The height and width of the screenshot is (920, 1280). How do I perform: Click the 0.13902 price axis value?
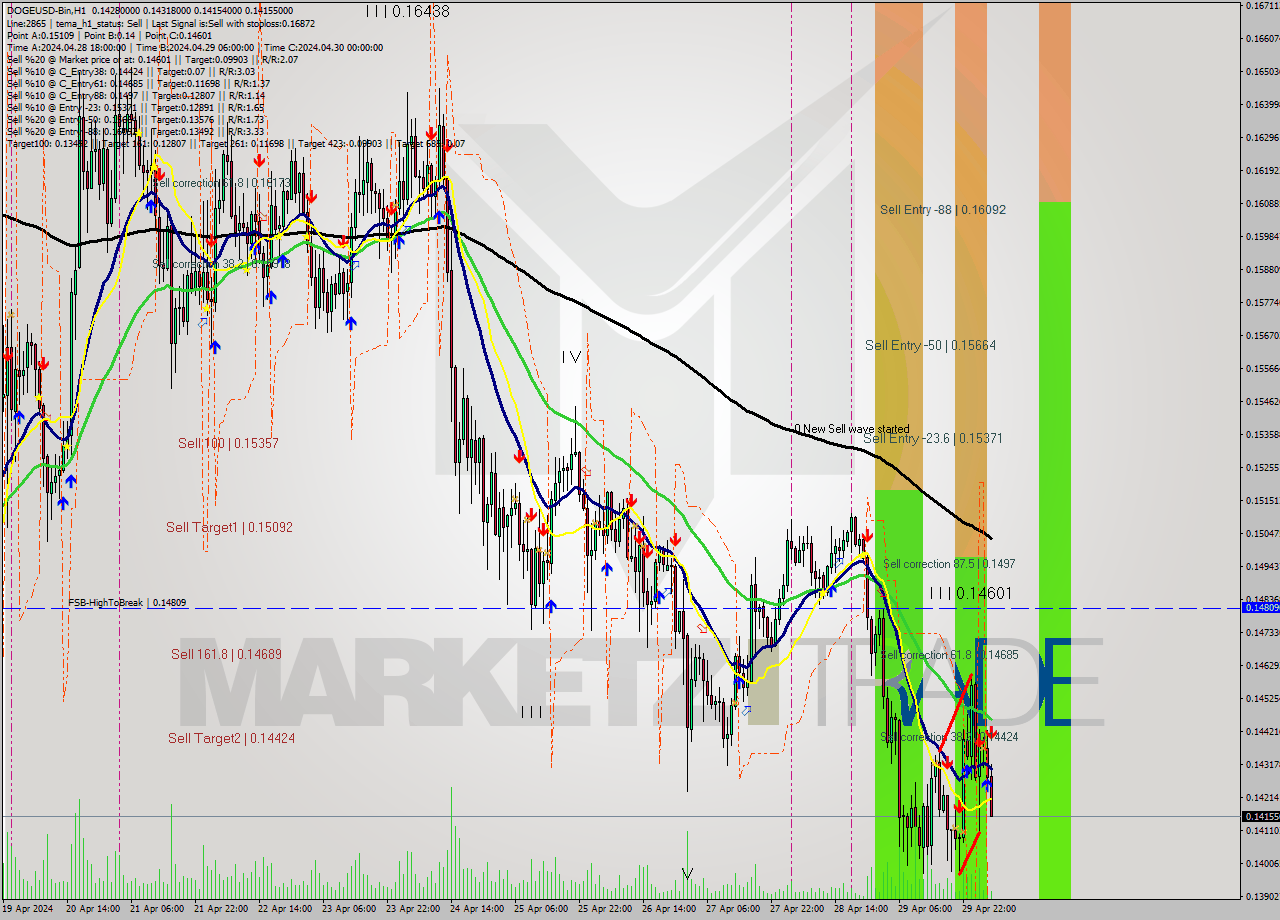coord(1261,896)
